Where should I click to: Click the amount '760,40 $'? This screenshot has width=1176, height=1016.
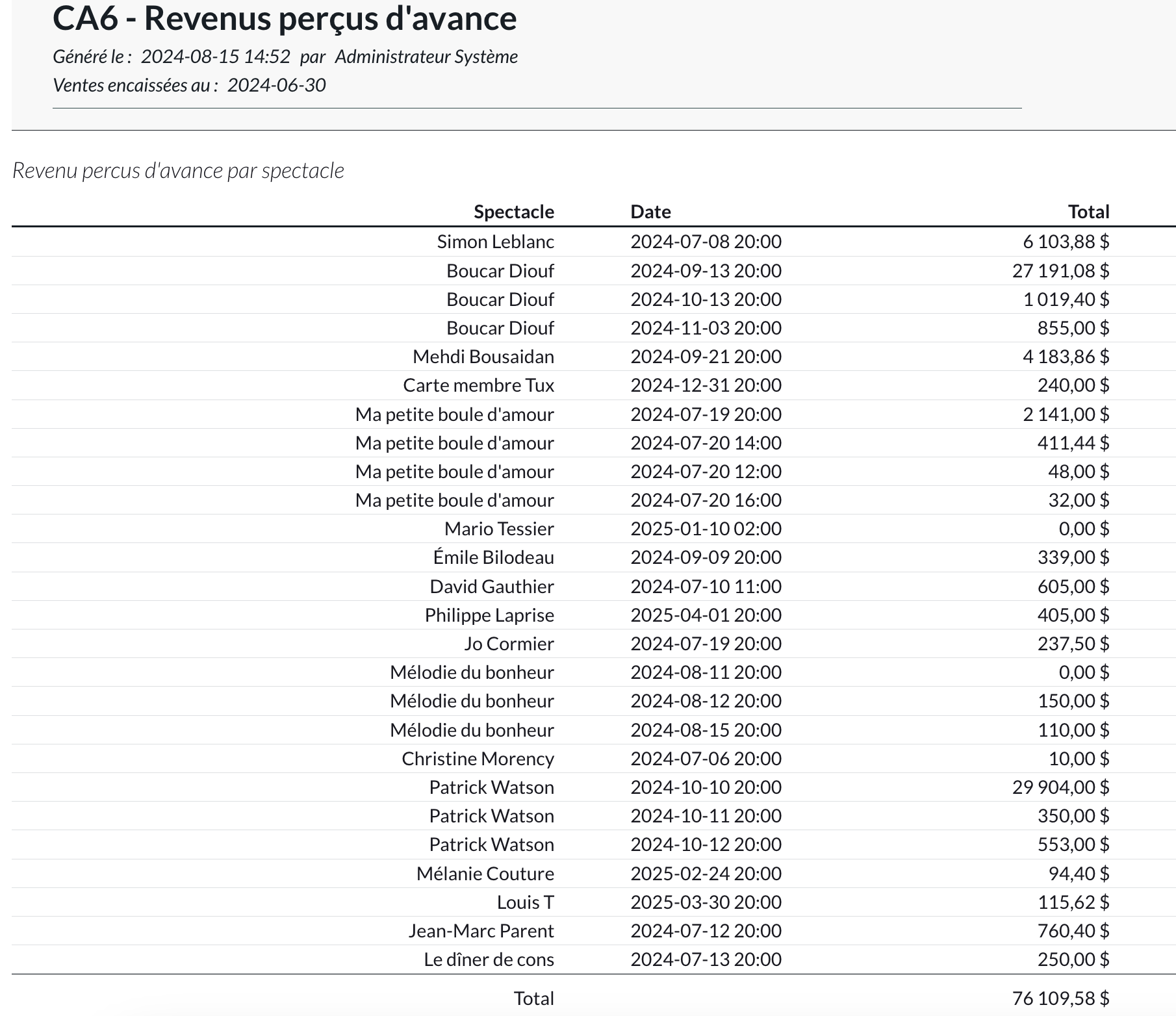[x=1073, y=931]
